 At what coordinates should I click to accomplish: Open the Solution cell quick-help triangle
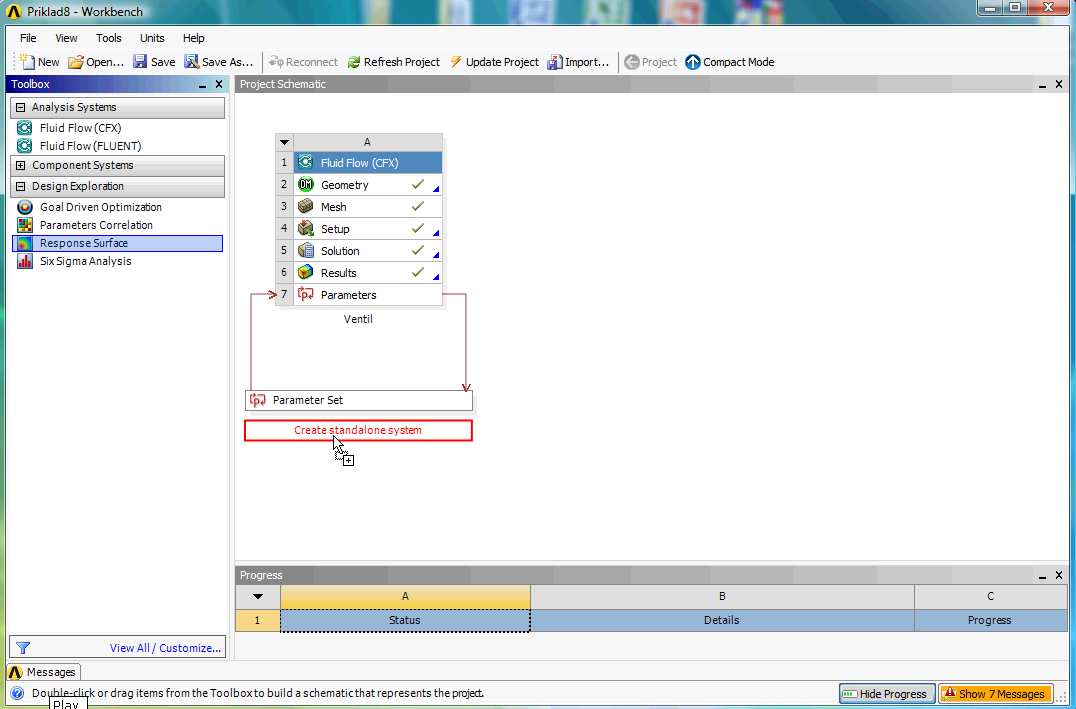pos(436,255)
